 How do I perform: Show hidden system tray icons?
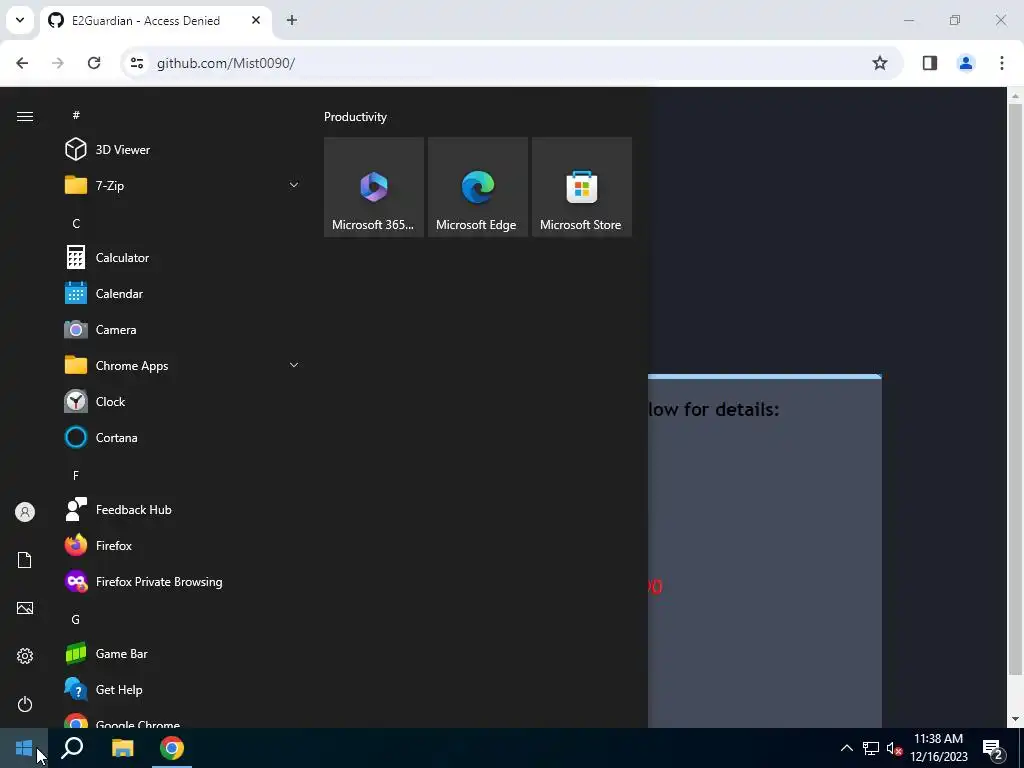click(x=846, y=748)
